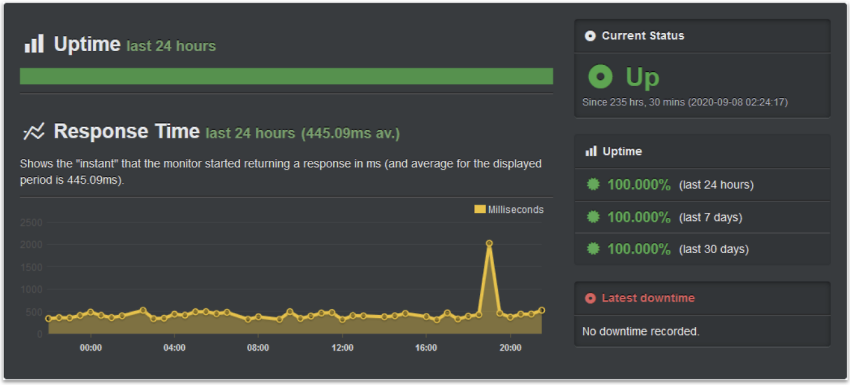850x385 pixels.
Task: Click the 2500 y-axis label
Action: [31, 222]
